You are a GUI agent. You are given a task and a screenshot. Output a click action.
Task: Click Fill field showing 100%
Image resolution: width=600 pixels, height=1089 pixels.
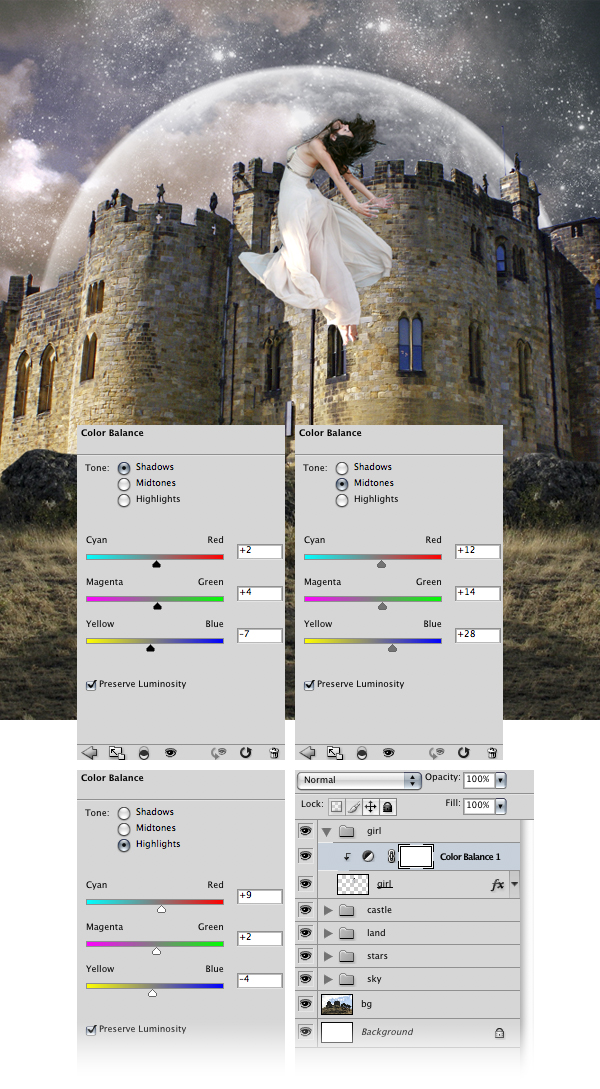coord(478,806)
